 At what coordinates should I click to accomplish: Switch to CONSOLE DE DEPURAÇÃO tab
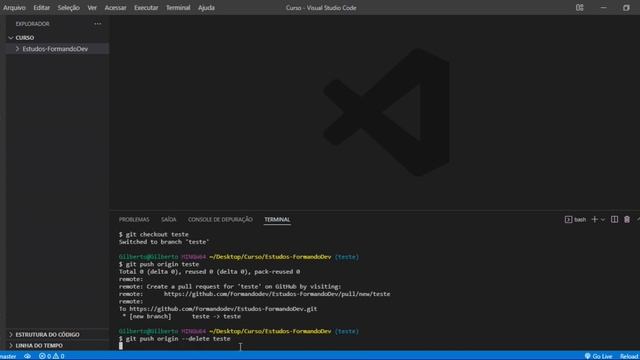click(220, 220)
